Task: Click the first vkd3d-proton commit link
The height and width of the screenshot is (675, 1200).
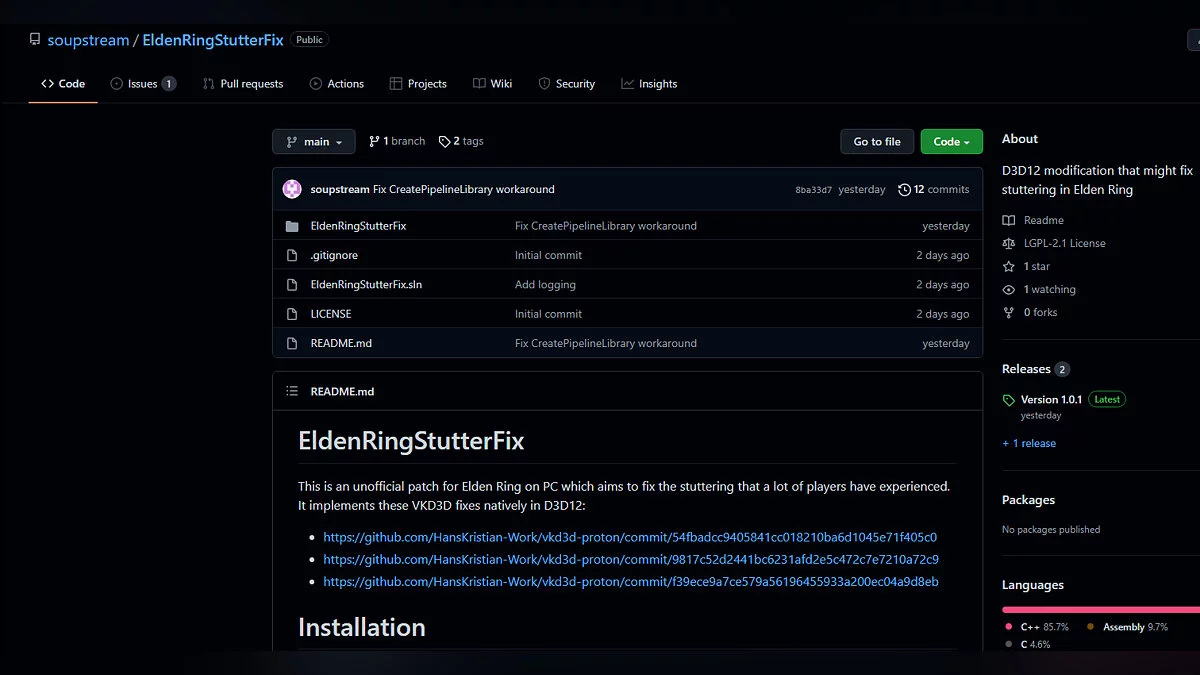Action: click(x=630, y=537)
